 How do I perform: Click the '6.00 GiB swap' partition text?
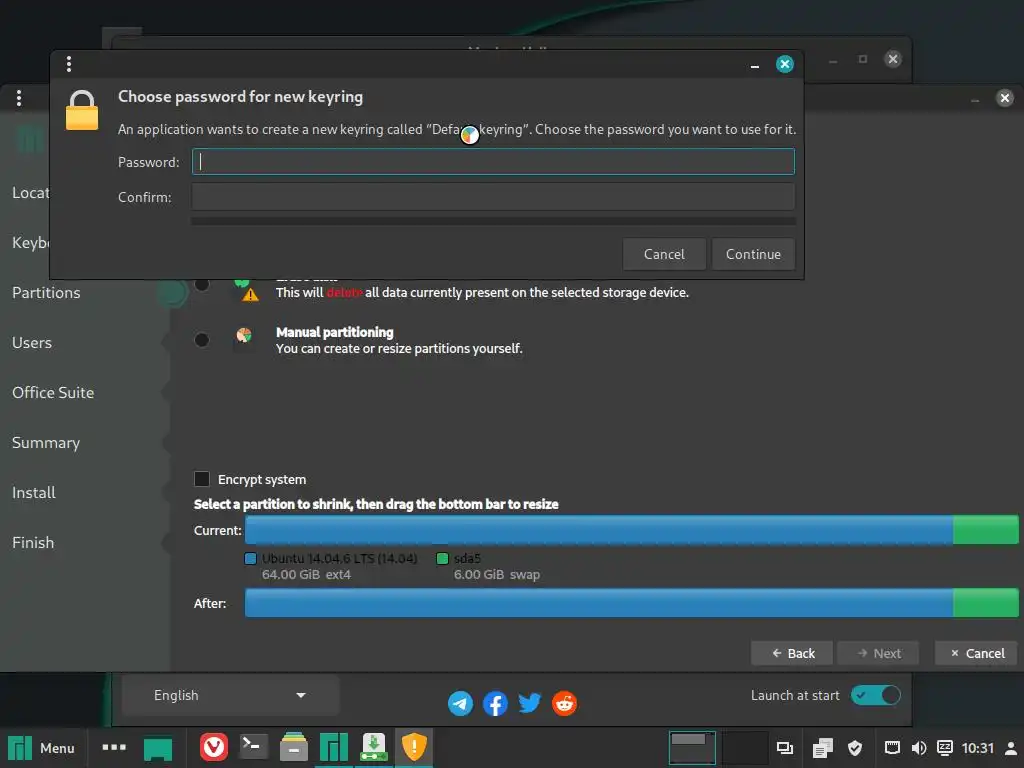(497, 575)
